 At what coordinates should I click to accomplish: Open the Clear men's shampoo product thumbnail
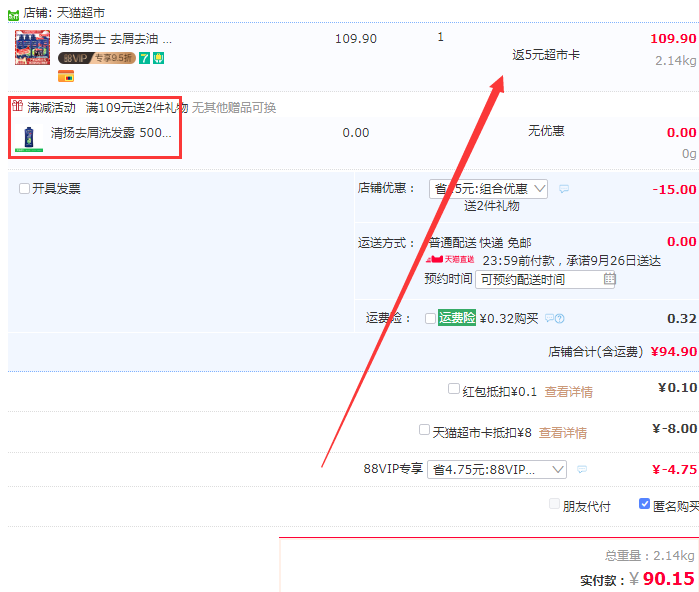pyautogui.click(x=33, y=47)
